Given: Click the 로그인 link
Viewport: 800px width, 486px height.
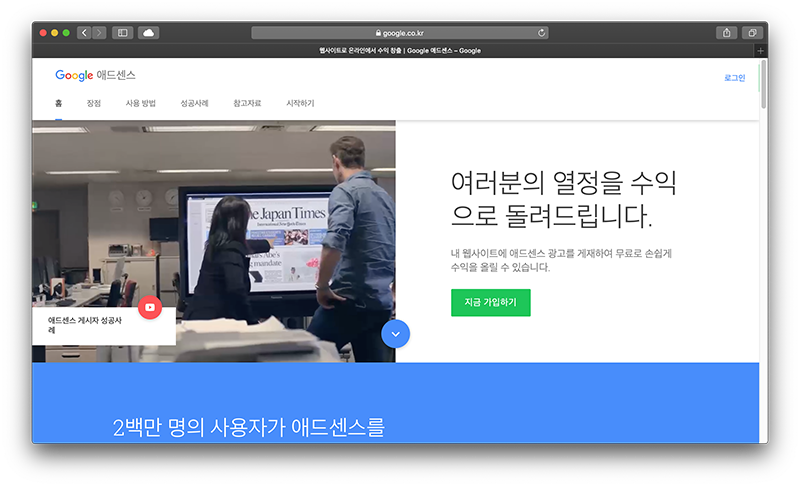Looking at the screenshot, I should pos(734,78).
